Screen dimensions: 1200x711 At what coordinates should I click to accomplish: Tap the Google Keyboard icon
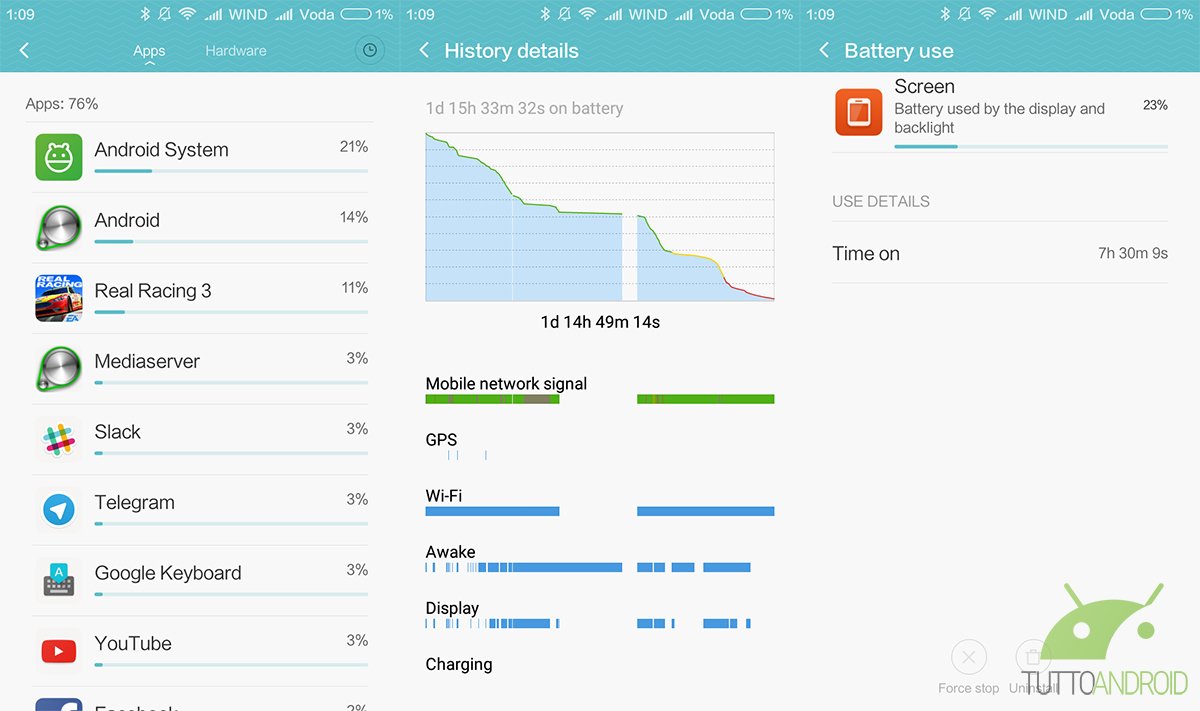(x=59, y=580)
